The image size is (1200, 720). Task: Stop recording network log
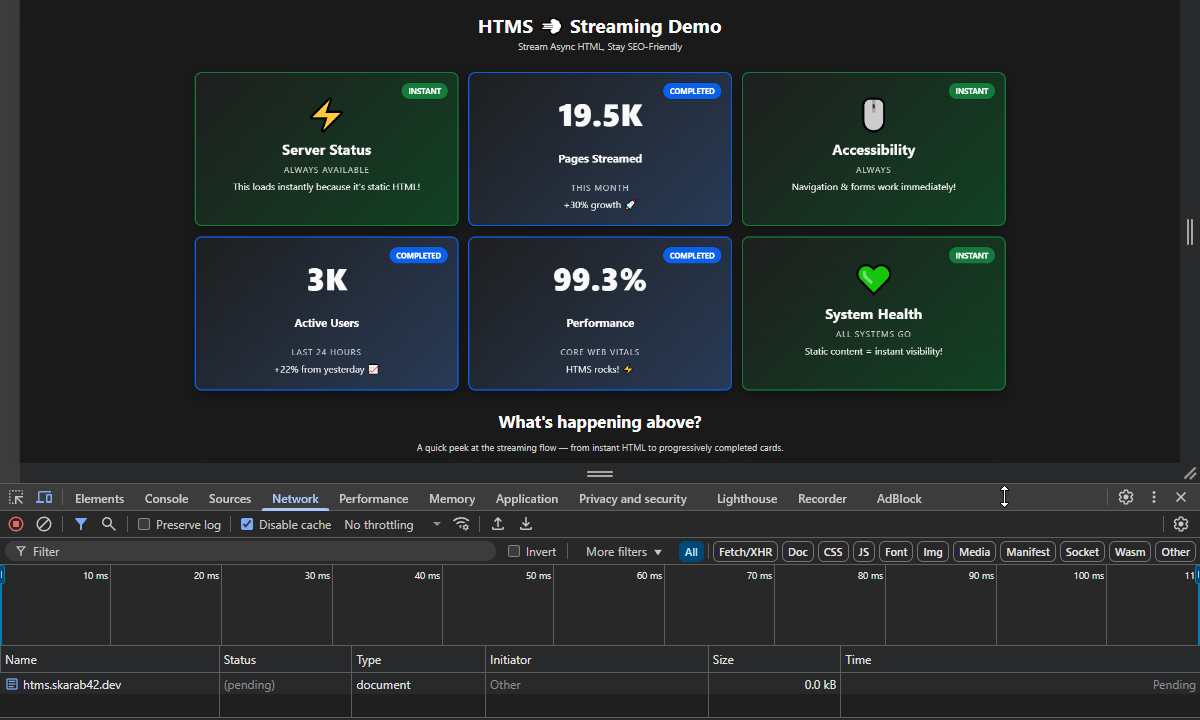tap(15, 523)
